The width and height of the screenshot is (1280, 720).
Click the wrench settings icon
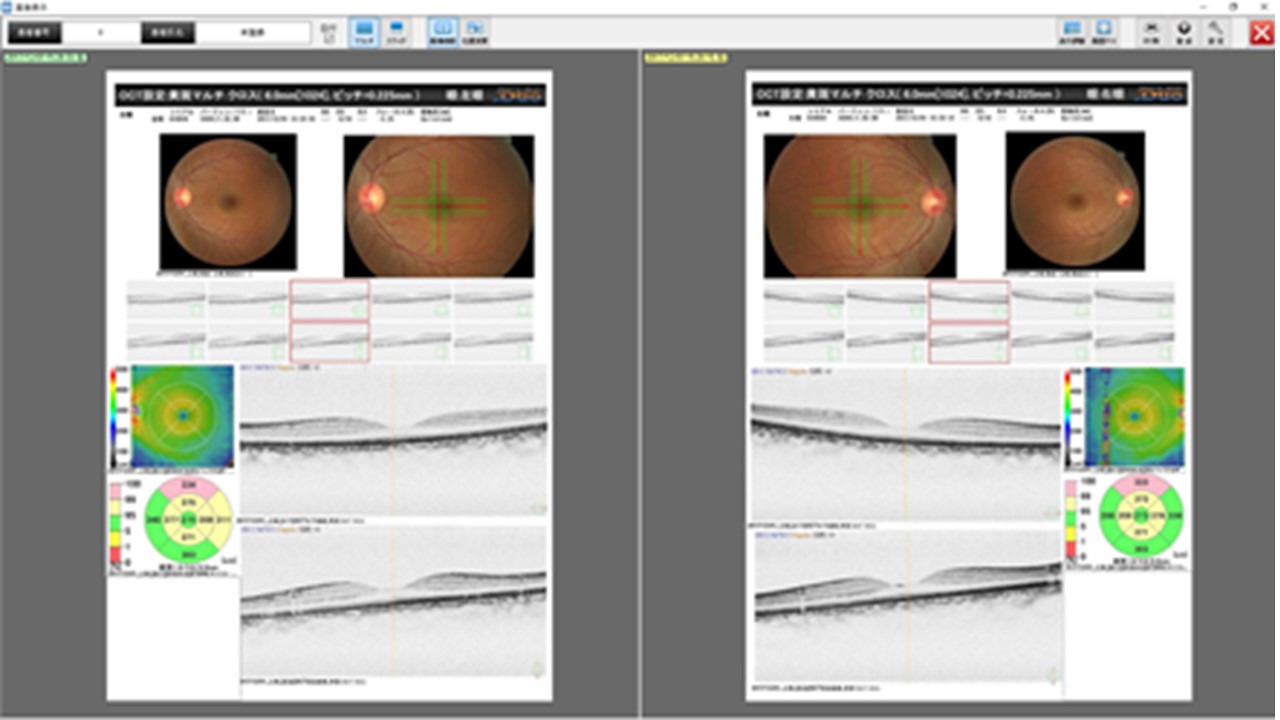(x=1215, y=32)
